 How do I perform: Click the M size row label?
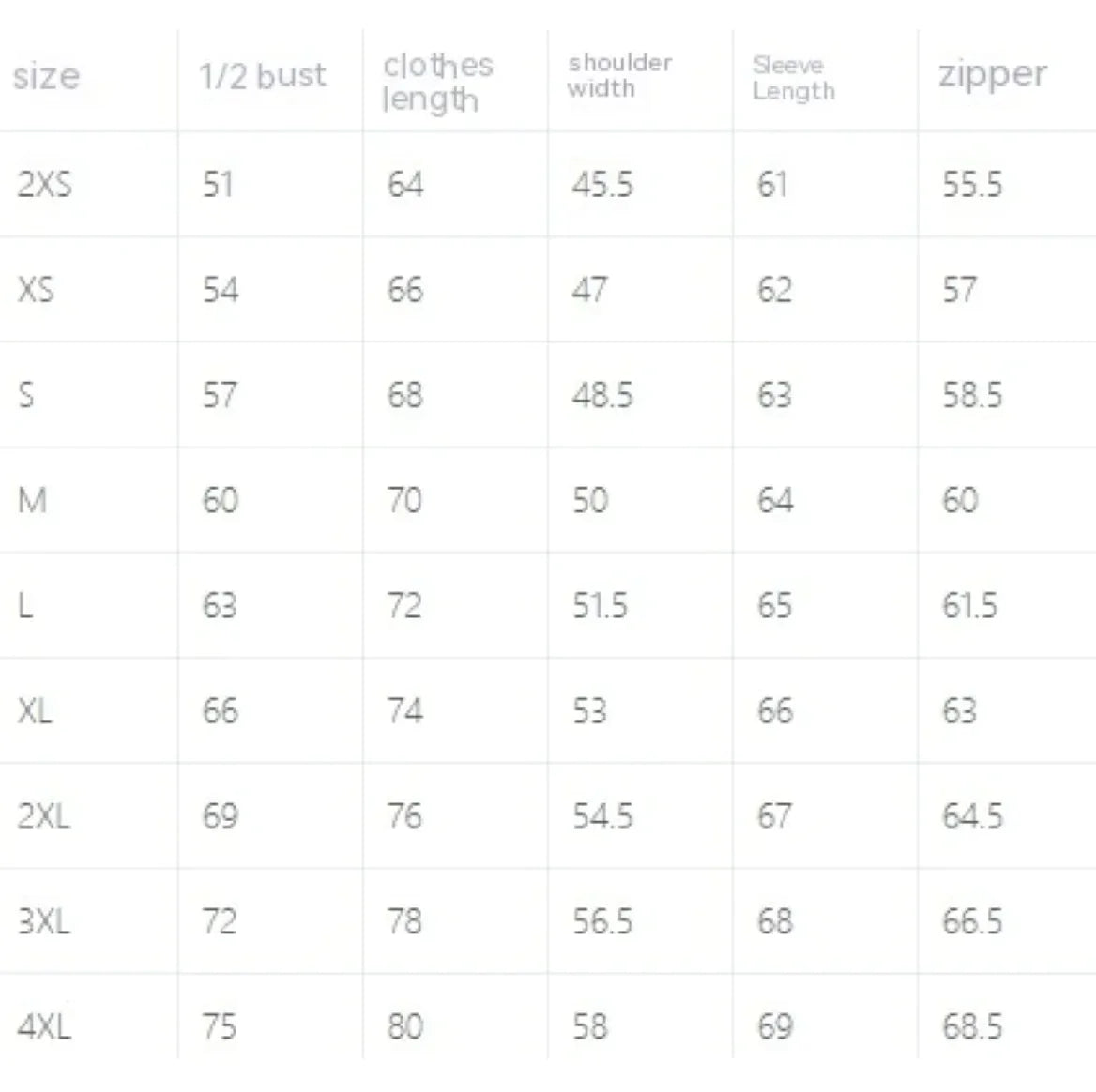[x=32, y=500]
